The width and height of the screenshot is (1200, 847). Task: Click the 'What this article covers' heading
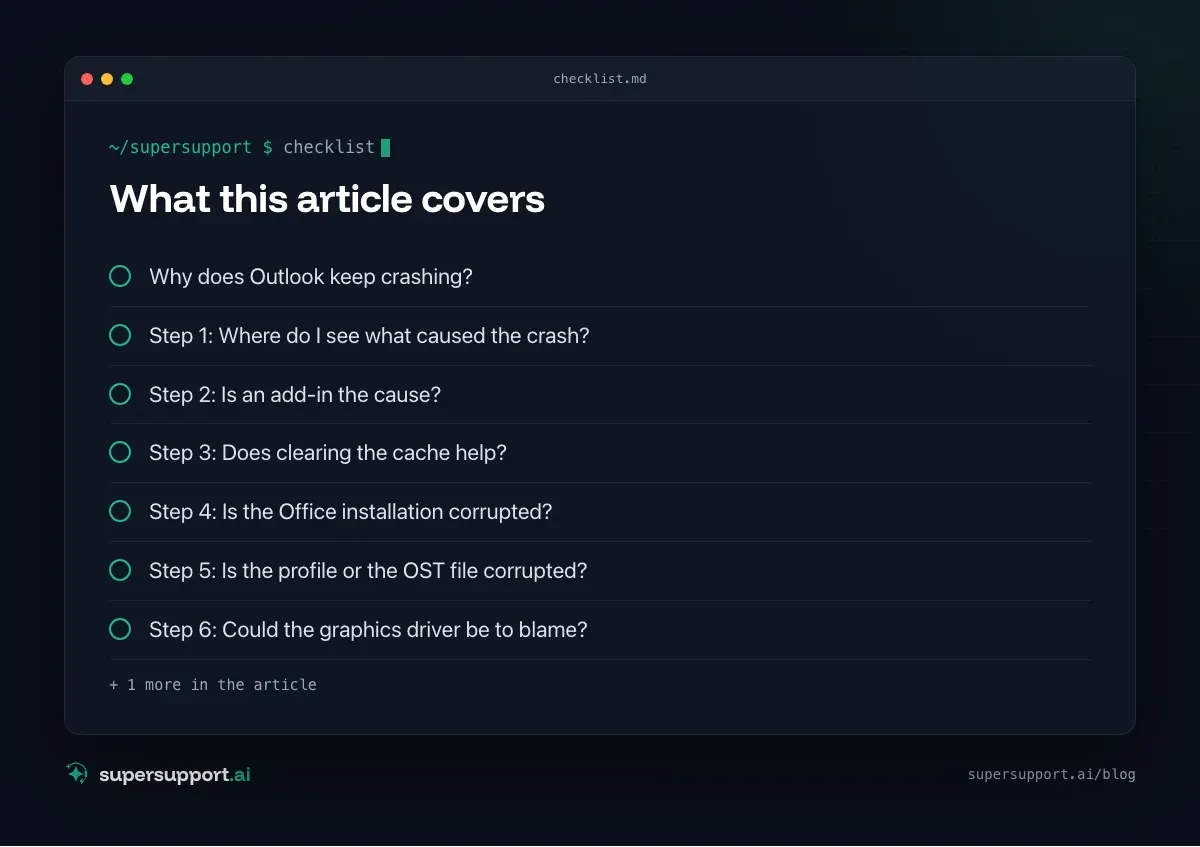327,199
